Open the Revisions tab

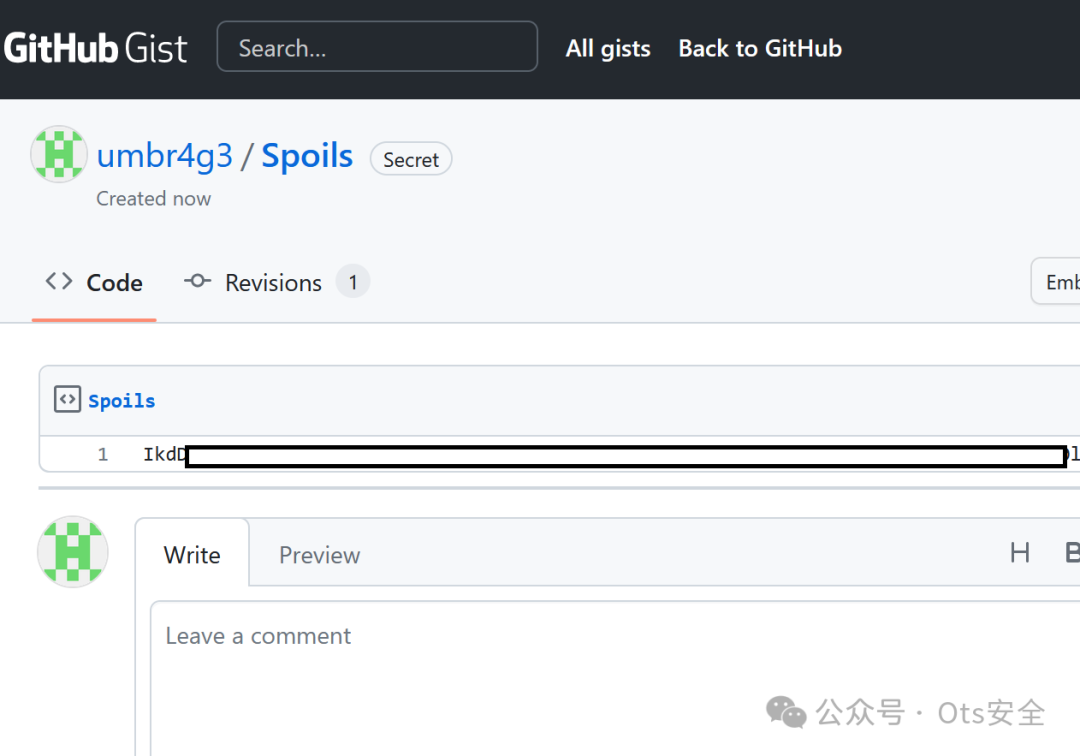click(x=276, y=282)
